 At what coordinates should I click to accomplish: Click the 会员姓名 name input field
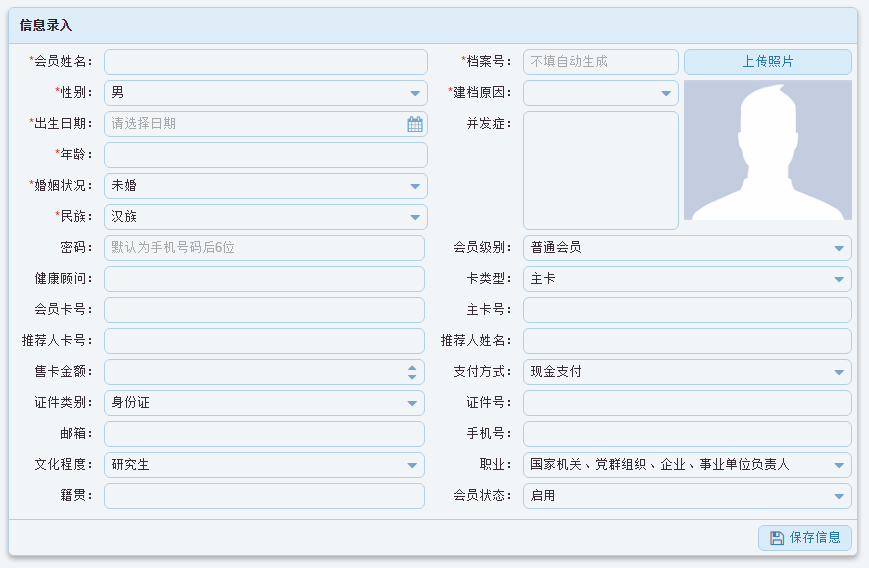coord(265,62)
